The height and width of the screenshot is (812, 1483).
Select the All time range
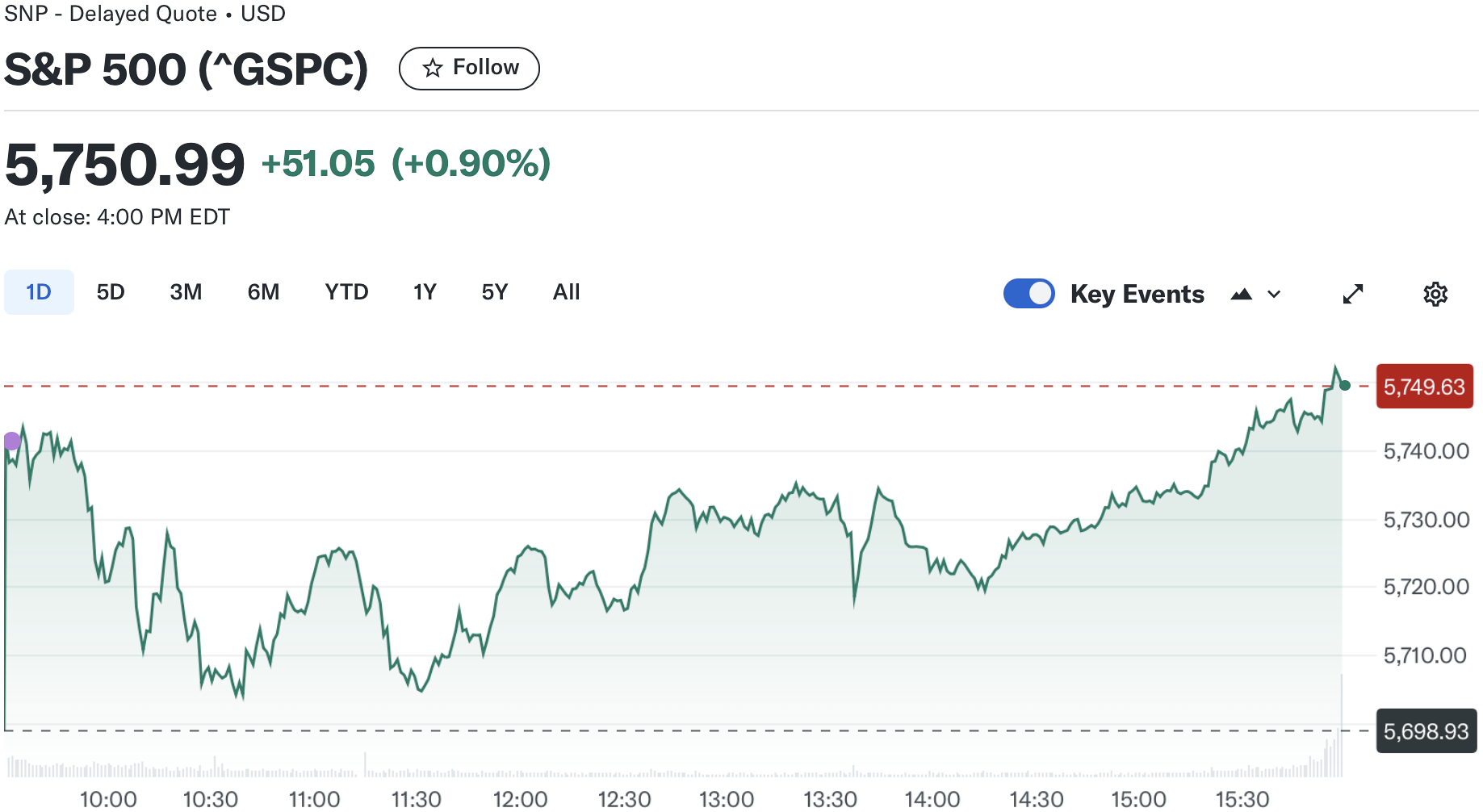(x=566, y=292)
